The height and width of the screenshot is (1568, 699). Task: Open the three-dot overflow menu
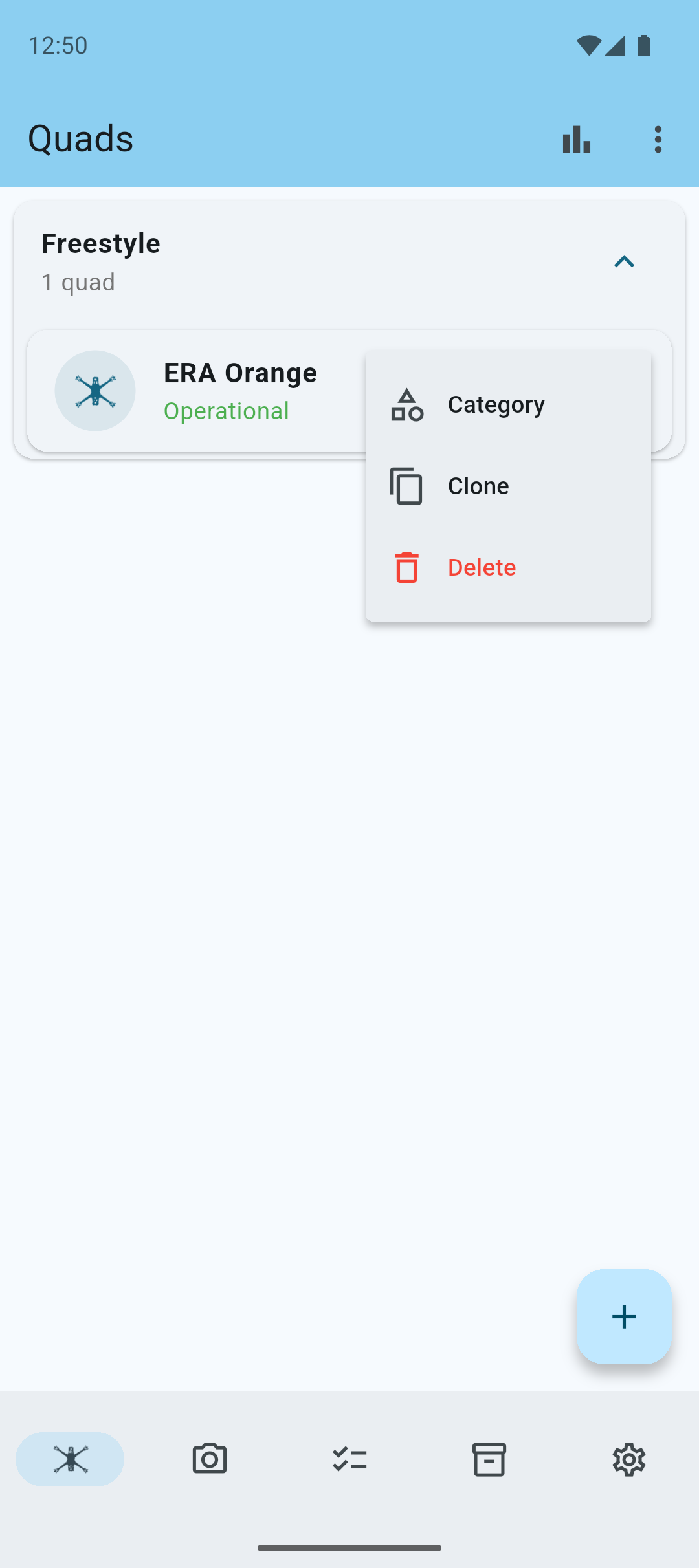[x=658, y=139]
